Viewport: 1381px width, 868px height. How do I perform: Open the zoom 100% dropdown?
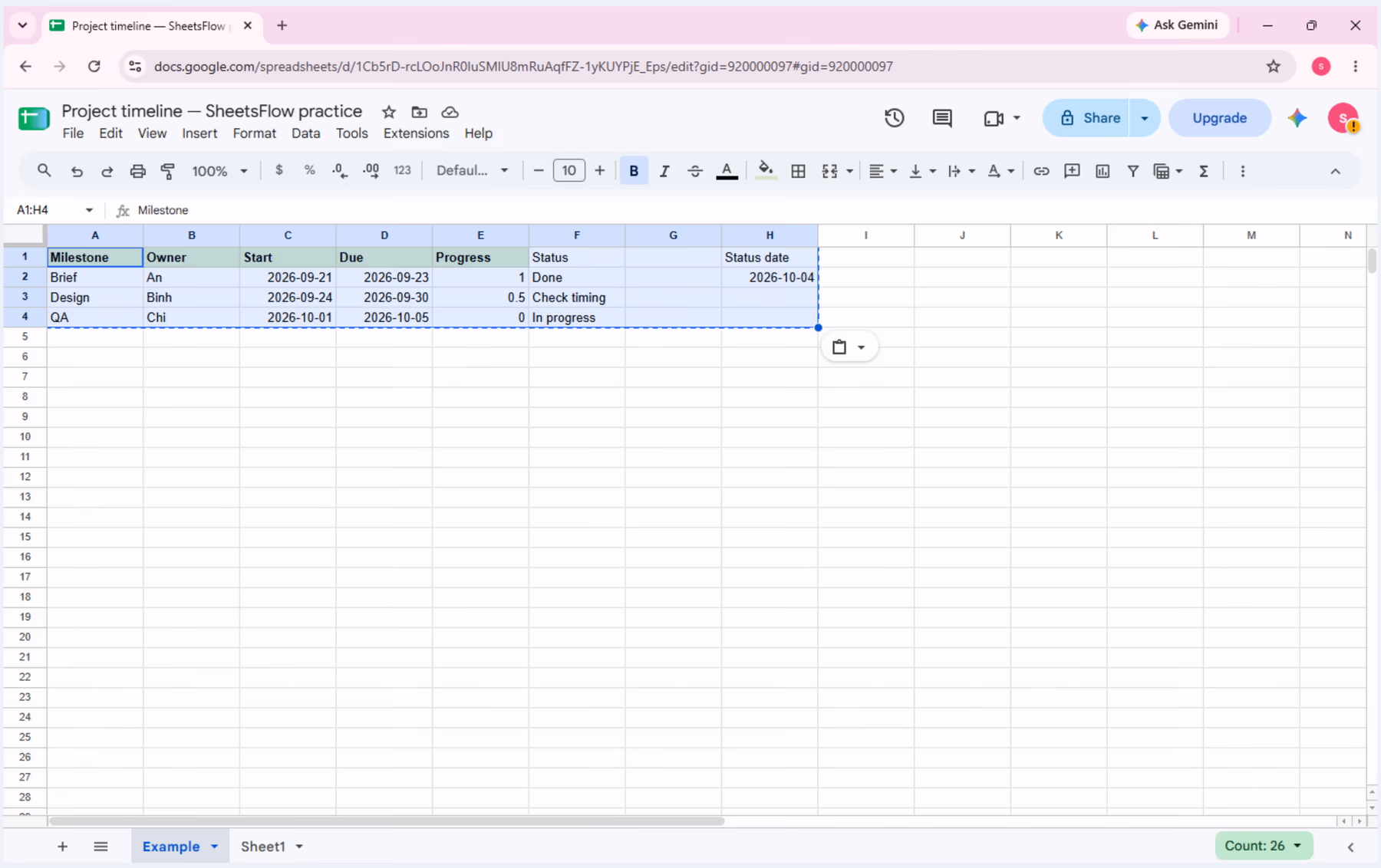(x=219, y=171)
